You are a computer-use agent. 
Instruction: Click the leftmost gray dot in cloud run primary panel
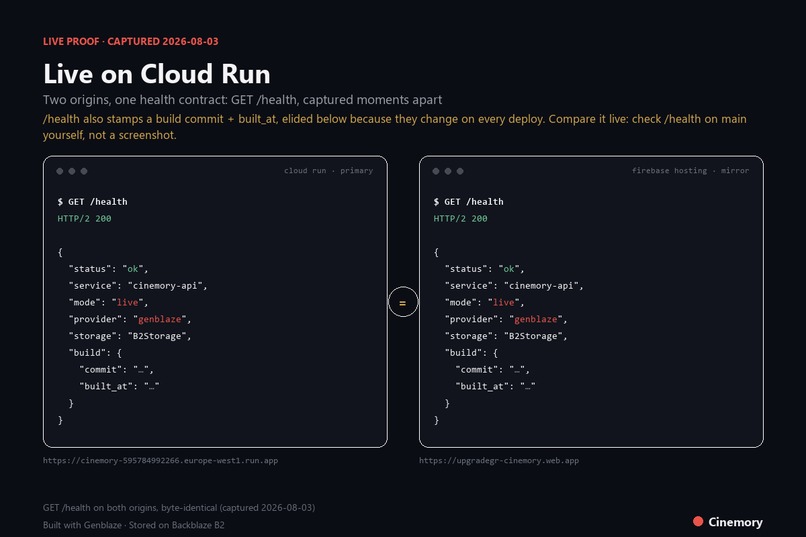60,171
